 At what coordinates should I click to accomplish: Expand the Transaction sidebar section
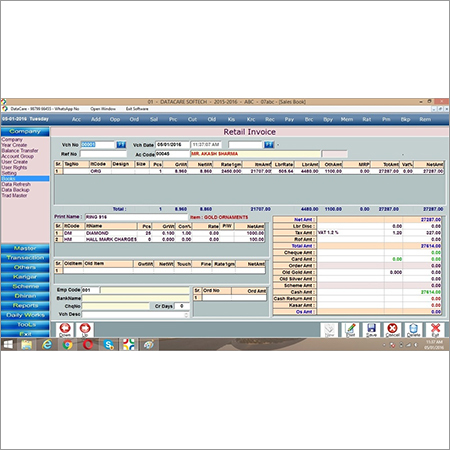[25, 258]
